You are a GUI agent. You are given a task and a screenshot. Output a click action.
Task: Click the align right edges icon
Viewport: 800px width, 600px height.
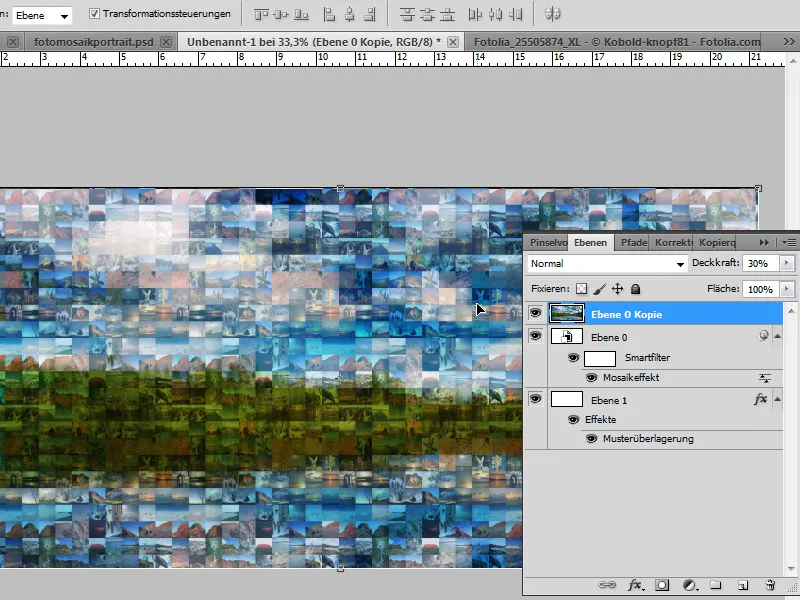click(x=370, y=14)
